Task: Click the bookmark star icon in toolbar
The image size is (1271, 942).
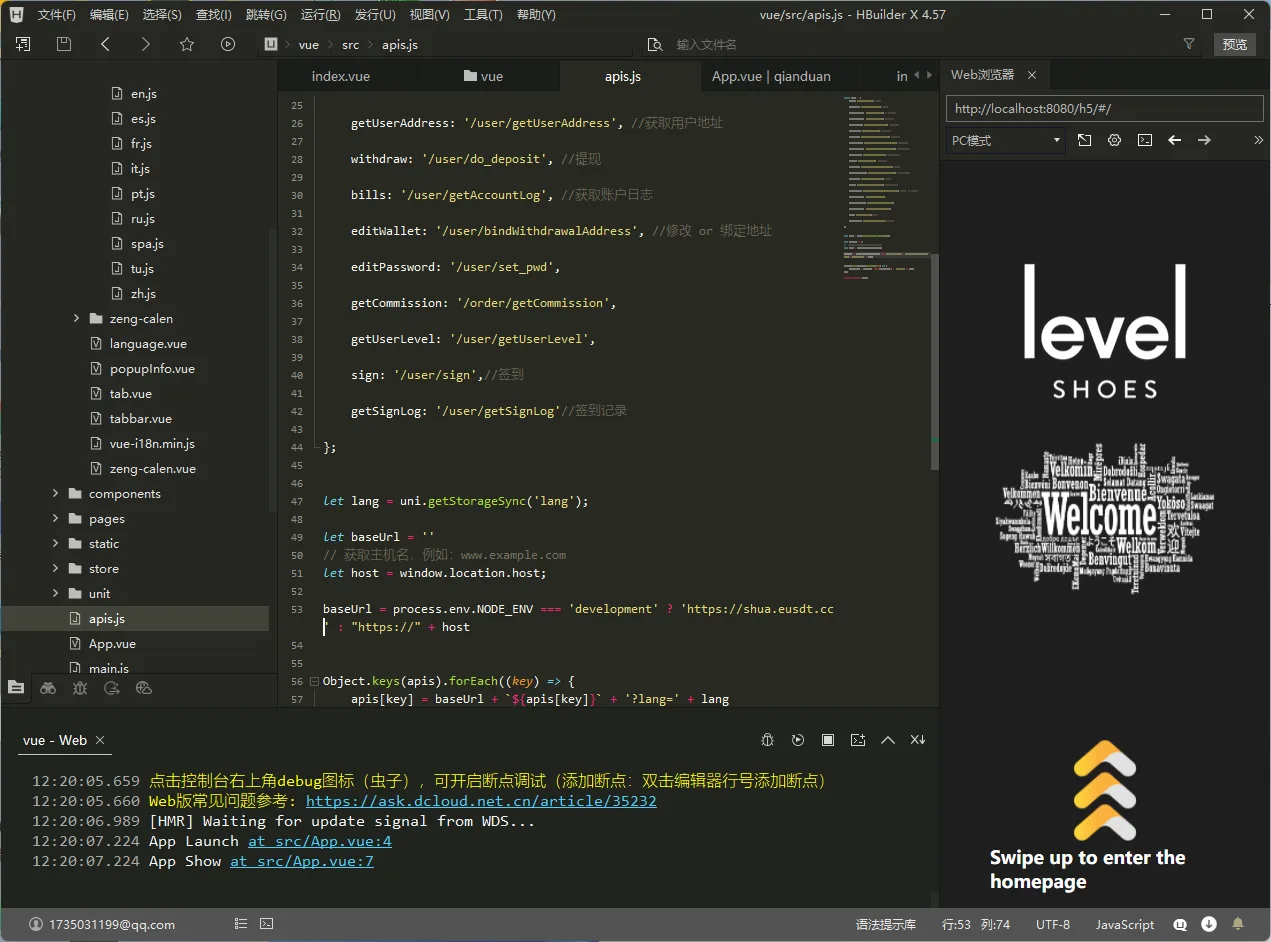Action: (187, 44)
